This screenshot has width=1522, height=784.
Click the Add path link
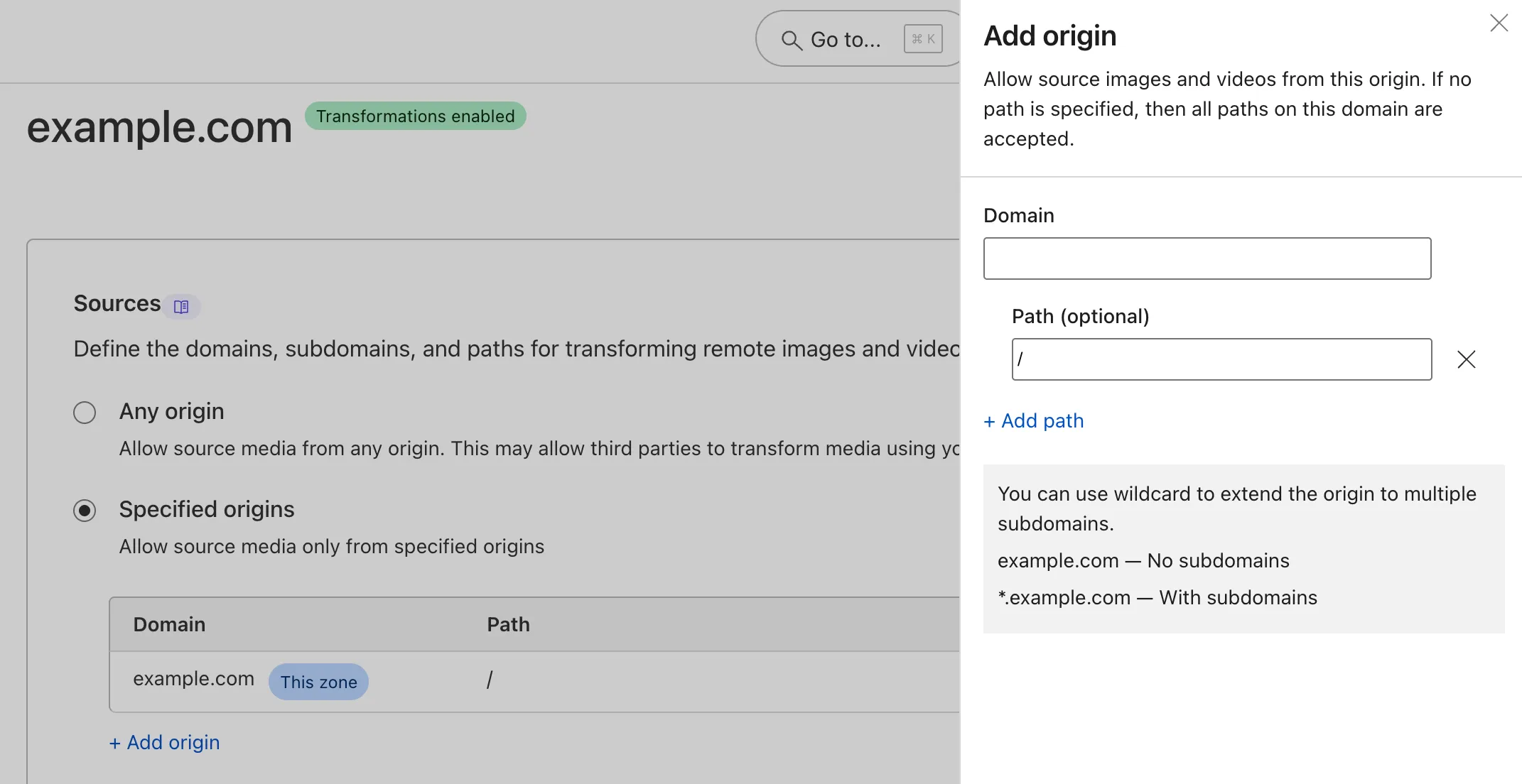point(1033,420)
